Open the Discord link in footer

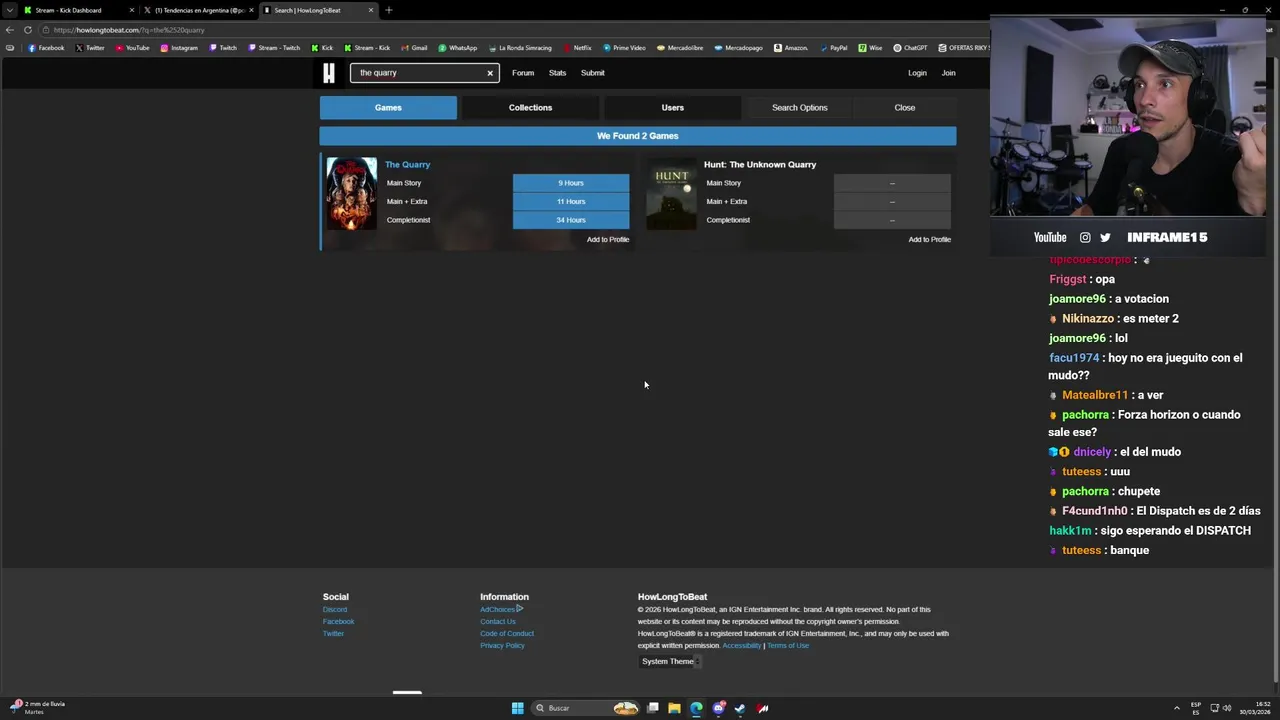click(x=335, y=610)
